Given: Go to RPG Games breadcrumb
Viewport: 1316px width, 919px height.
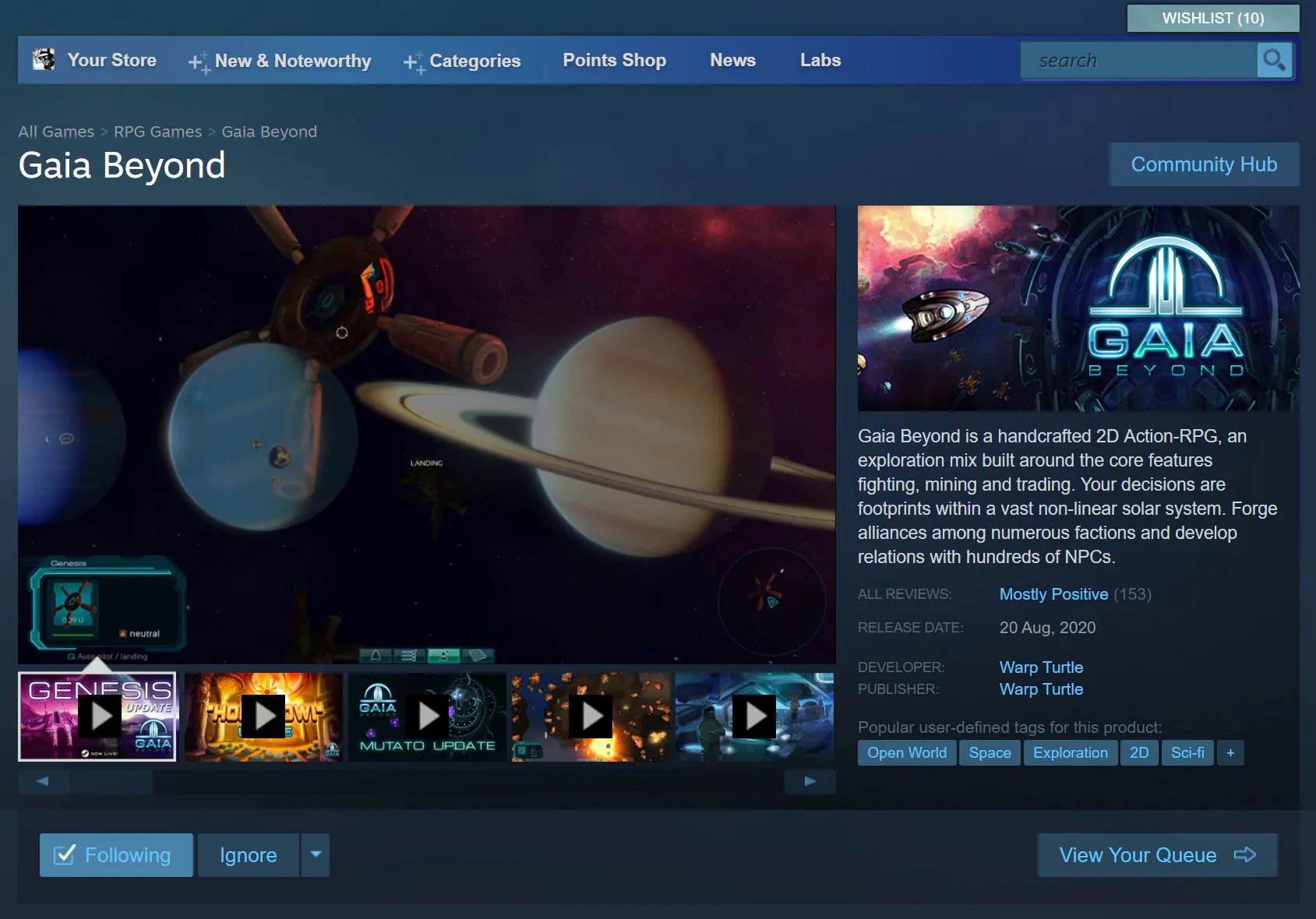Looking at the screenshot, I should click(x=157, y=132).
